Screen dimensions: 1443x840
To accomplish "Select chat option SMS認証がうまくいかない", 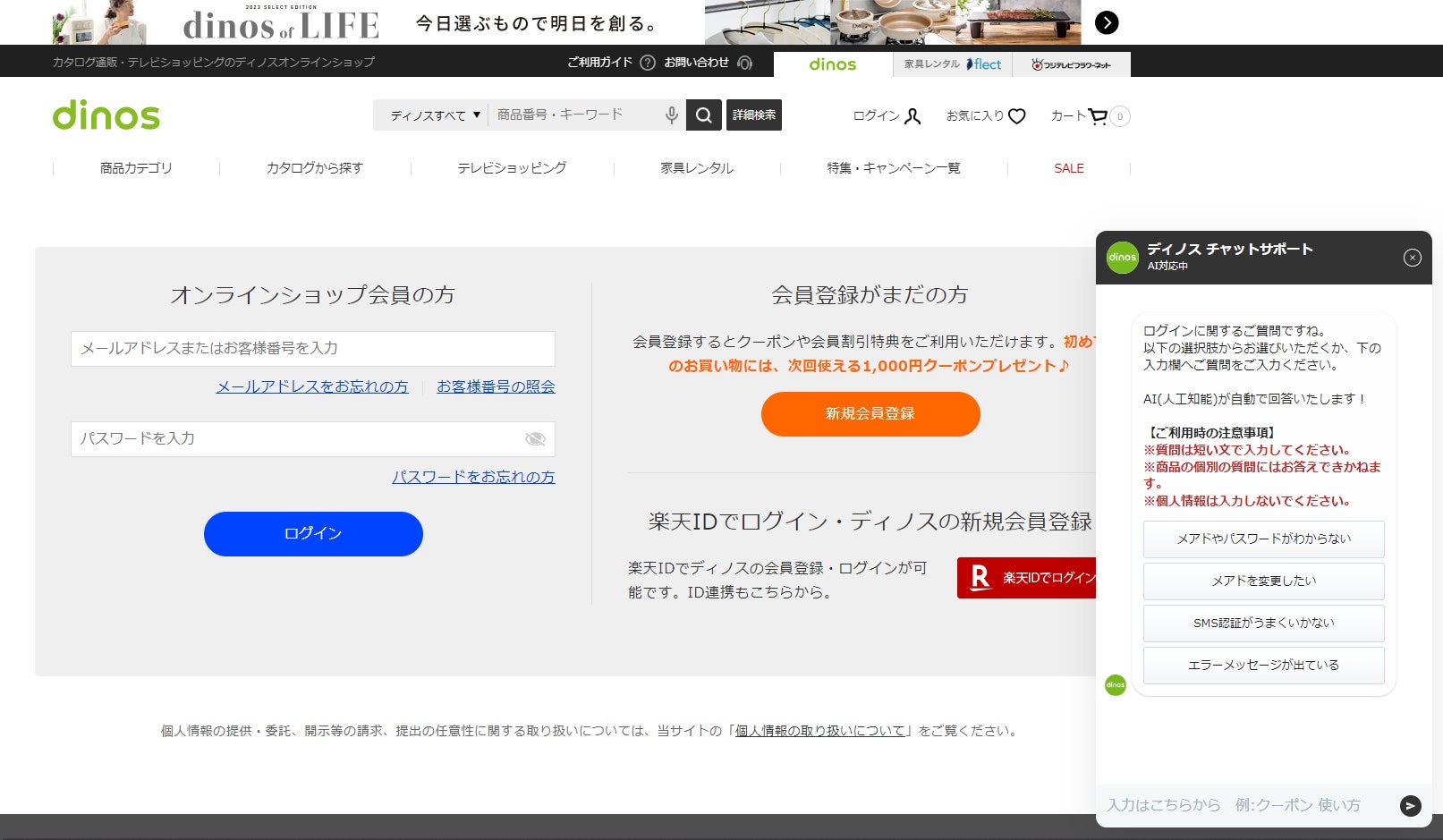I will [x=1264, y=624].
